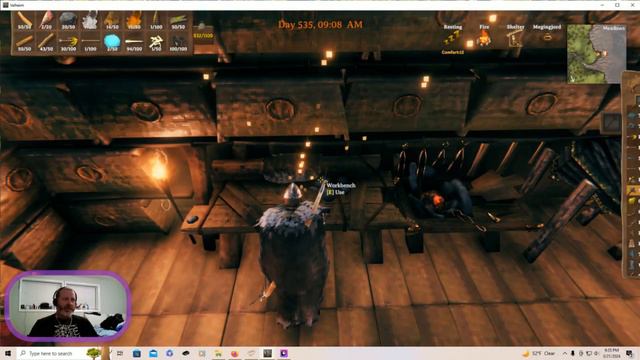This screenshot has height=360, width=640.
Task: Select the yellow-fletched arrows slot showing 30/100
Action: coord(68,42)
